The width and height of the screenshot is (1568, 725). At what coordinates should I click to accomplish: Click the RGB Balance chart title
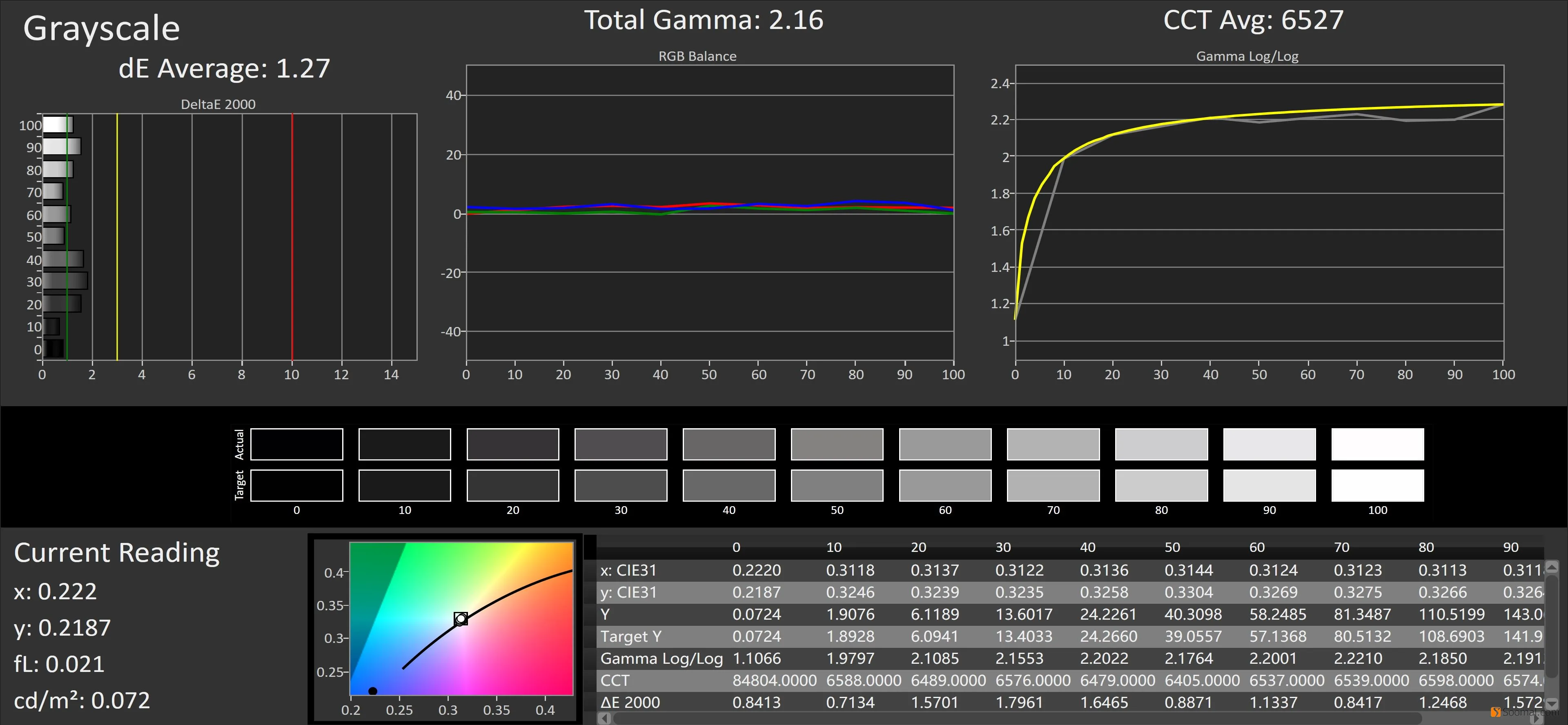(697, 56)
